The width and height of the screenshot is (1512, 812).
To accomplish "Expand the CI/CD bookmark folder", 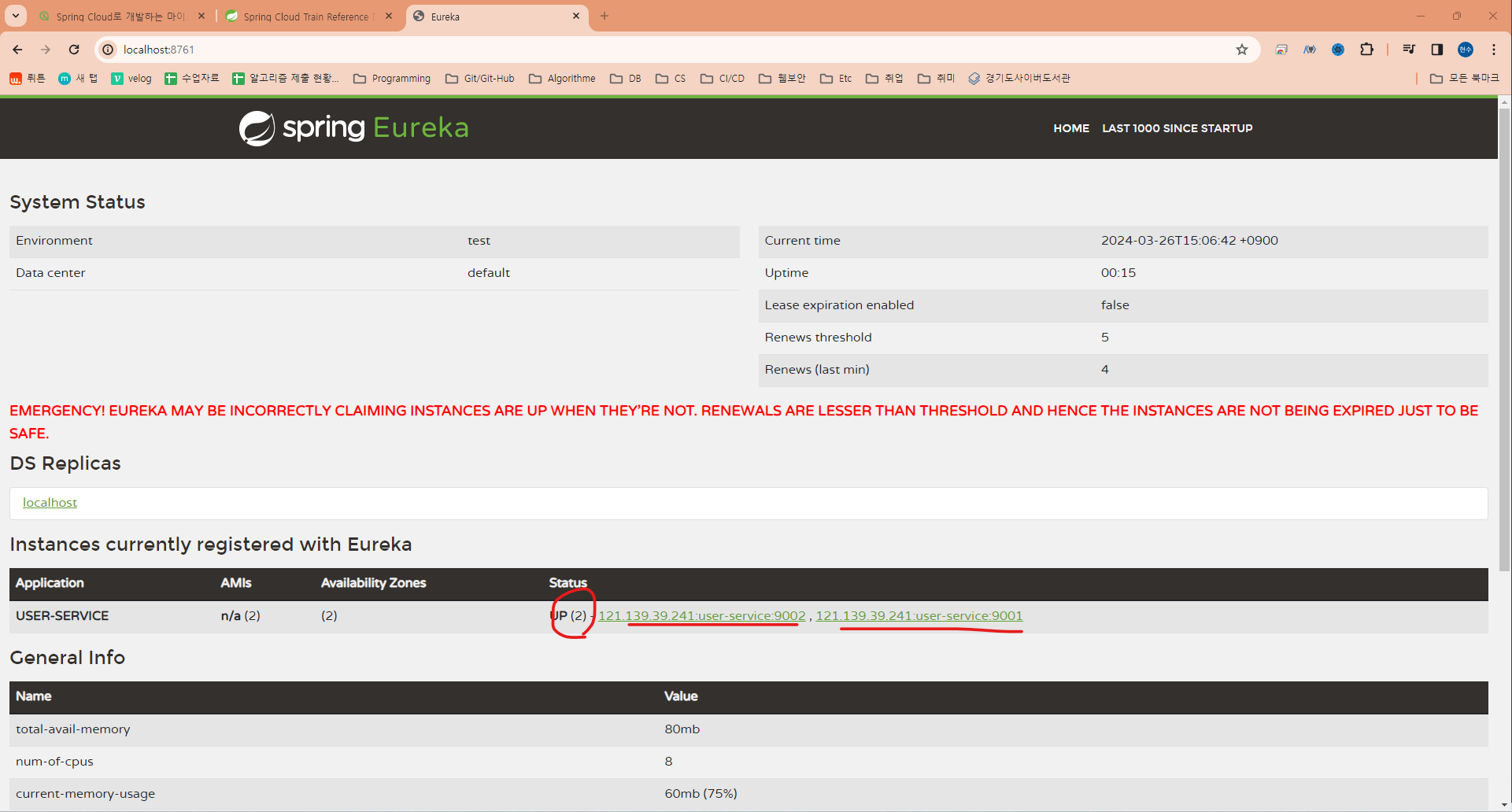I will coord(723,79).
